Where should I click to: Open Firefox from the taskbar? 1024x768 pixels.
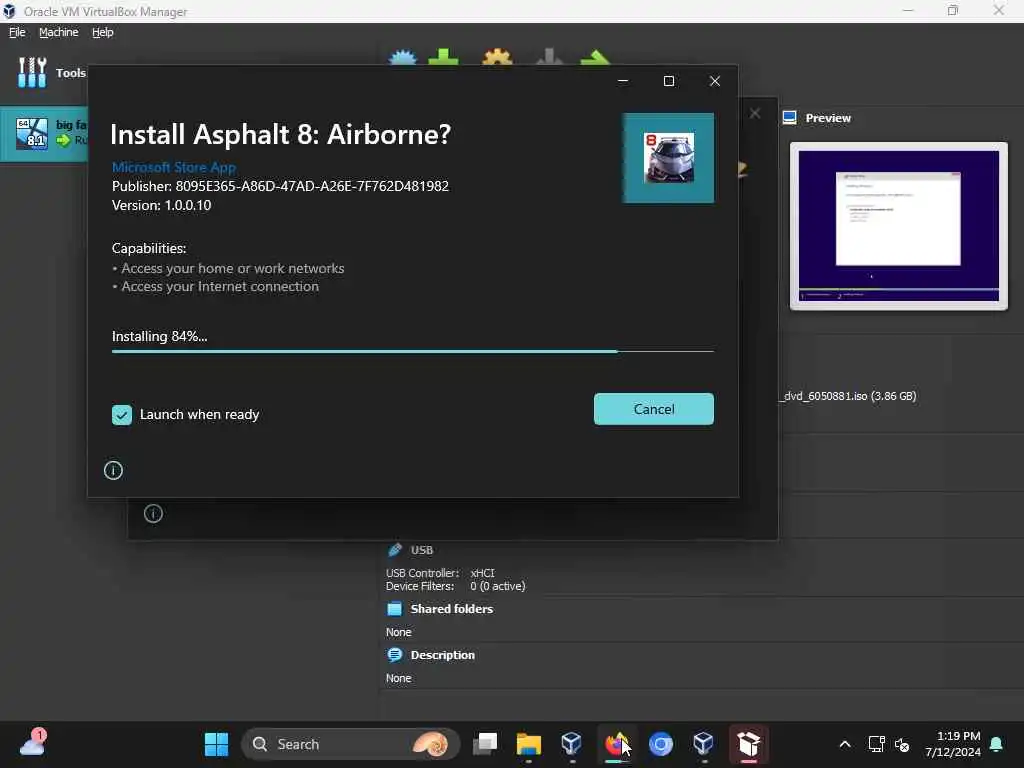616,744
